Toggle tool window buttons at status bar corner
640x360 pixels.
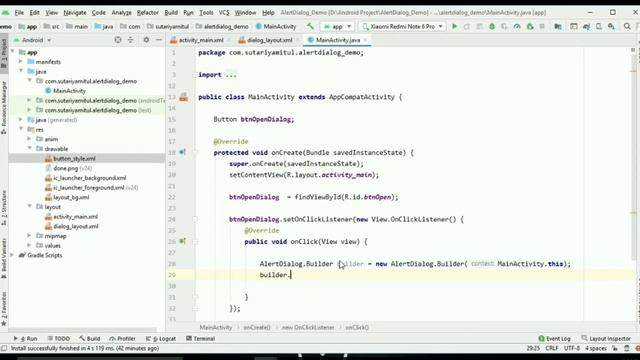[x=4, y=348]
